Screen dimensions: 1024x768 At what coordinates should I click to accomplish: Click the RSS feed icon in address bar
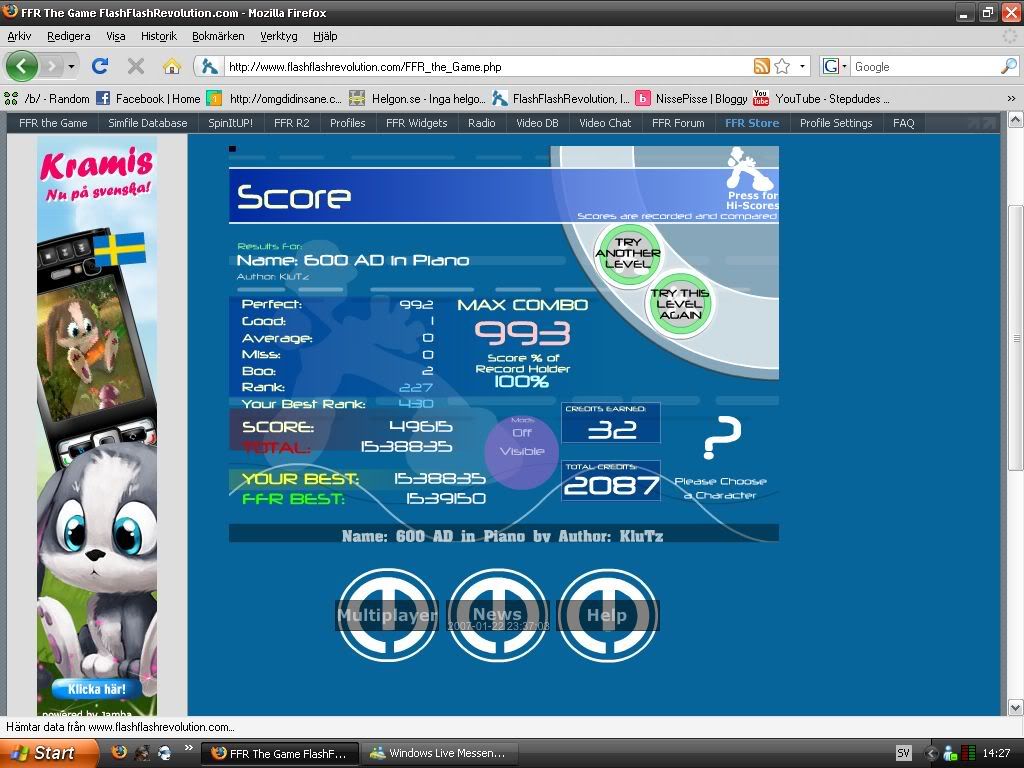pos(762,67)
